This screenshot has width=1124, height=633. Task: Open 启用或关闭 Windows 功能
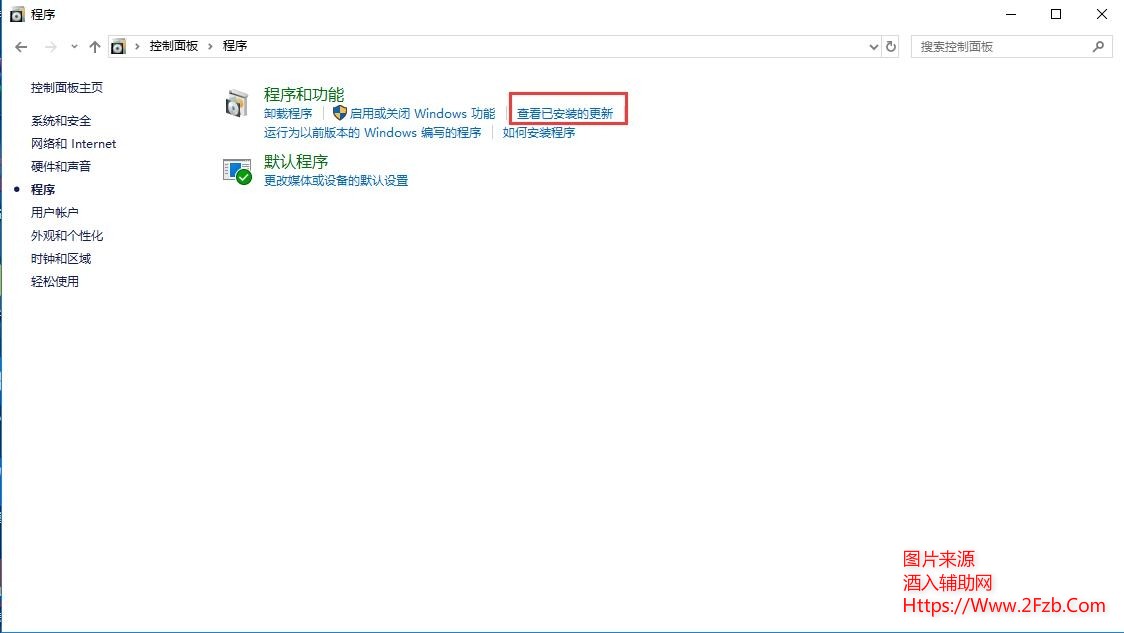(422, 113)
